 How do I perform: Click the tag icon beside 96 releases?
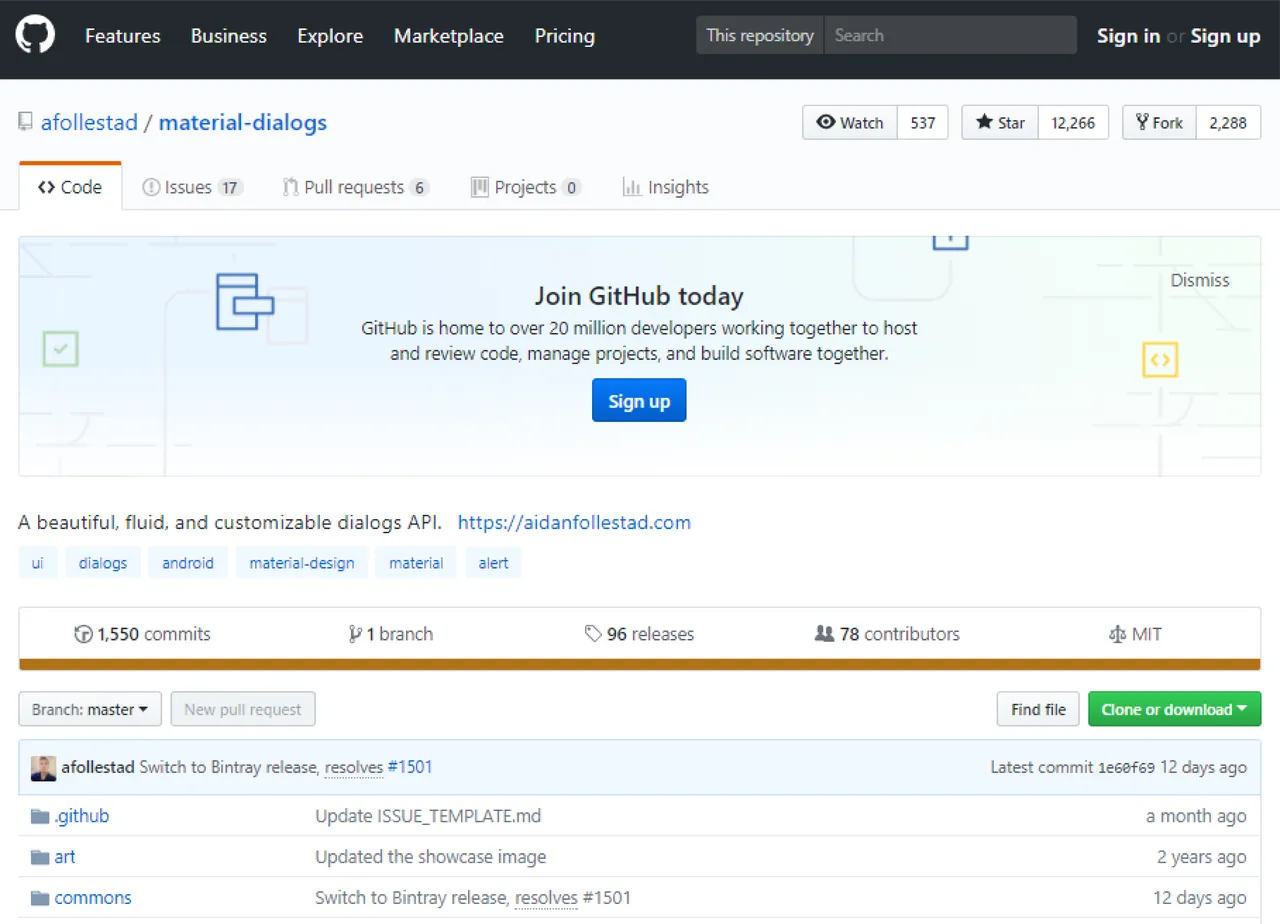tap(593, 634)
